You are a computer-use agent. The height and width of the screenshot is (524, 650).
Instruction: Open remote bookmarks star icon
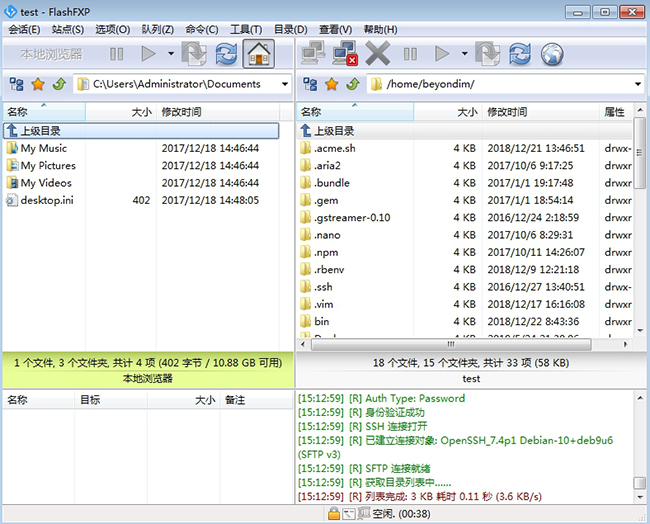(331, 84)
